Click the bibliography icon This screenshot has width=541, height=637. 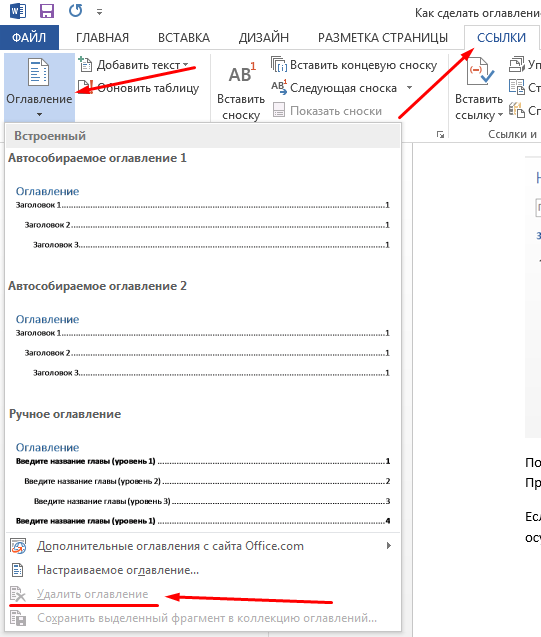click(517, 110)
